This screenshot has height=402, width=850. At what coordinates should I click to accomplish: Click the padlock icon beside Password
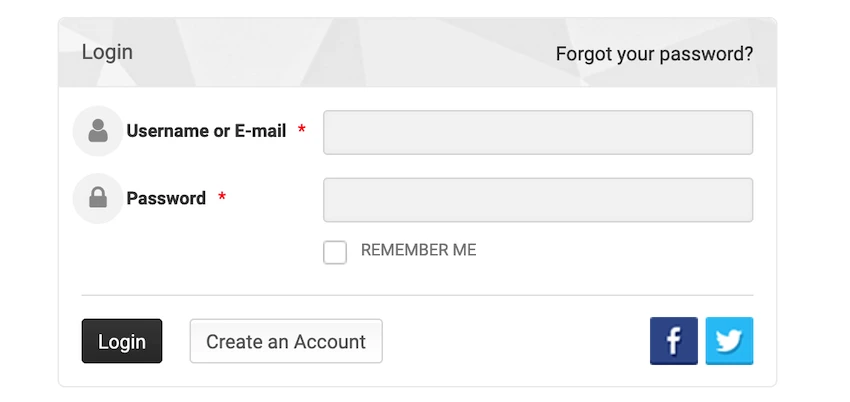(98, 198)
